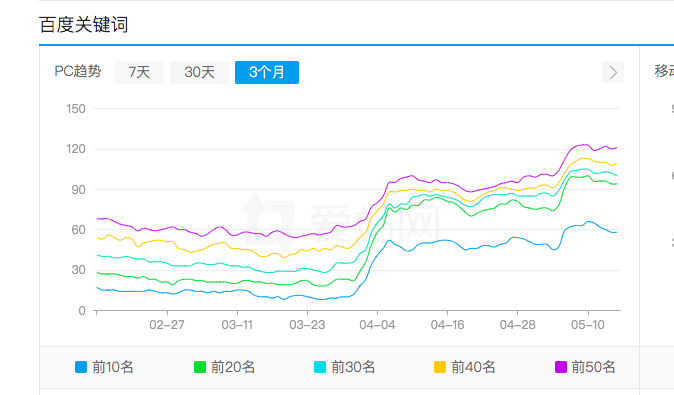Toggle the green 前20名 legend swatch
674x395 pixels.
(x=200, y=367)
